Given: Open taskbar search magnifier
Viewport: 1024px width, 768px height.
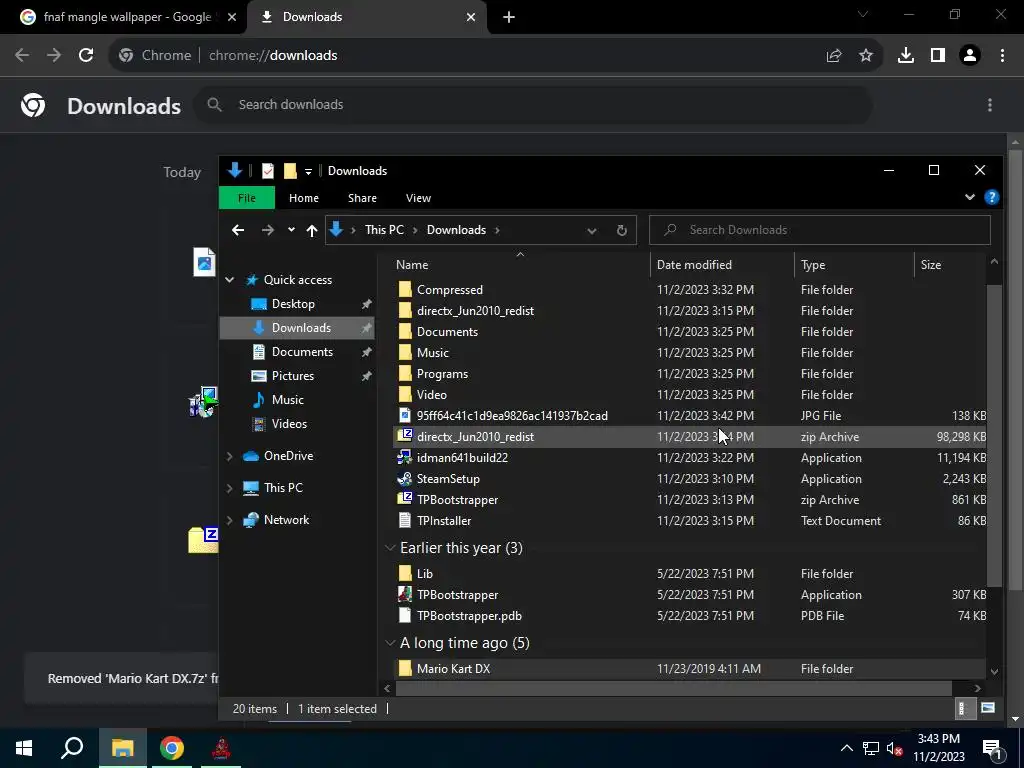Looking at the screenshot, I should pyautogui.click(x=72, y=748).
